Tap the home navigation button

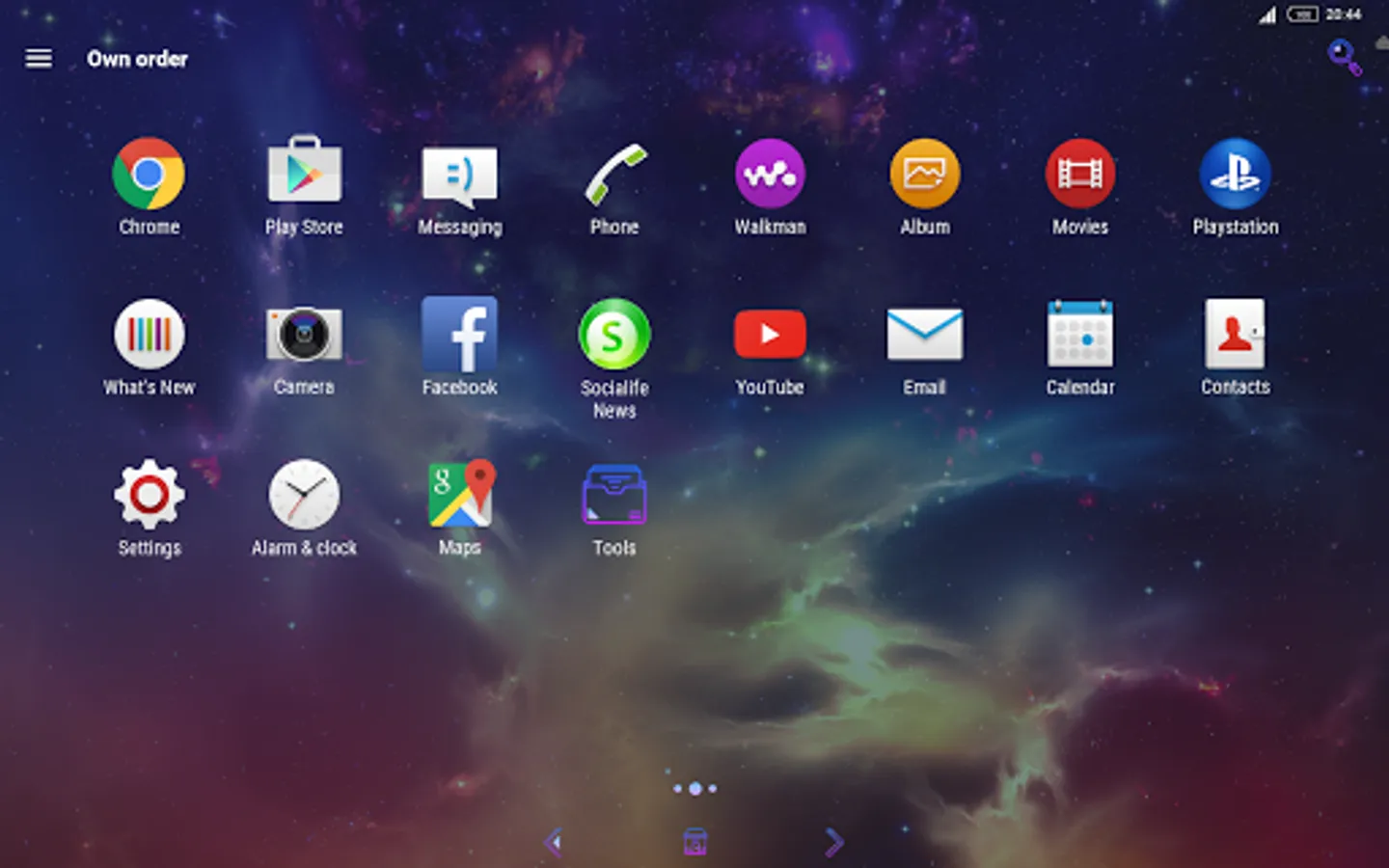coord(694,842)
